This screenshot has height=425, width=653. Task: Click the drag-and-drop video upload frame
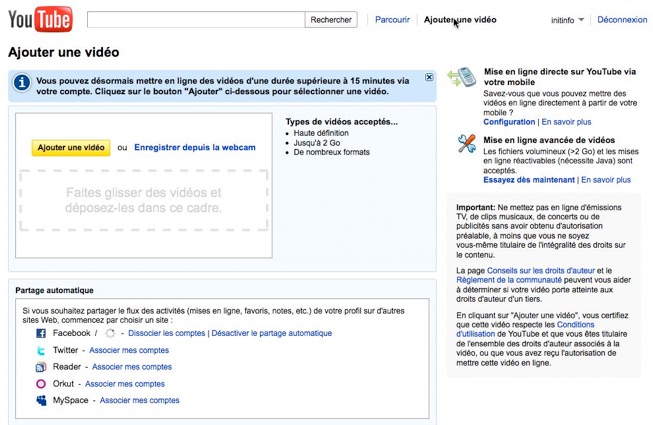[x=144, y=200]
